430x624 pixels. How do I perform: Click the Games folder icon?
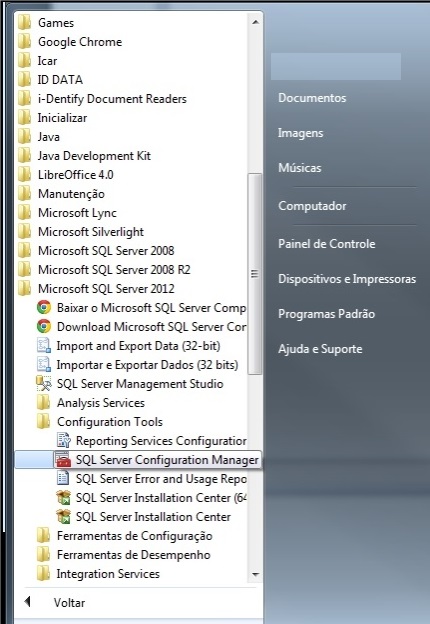tap(24, 23)
